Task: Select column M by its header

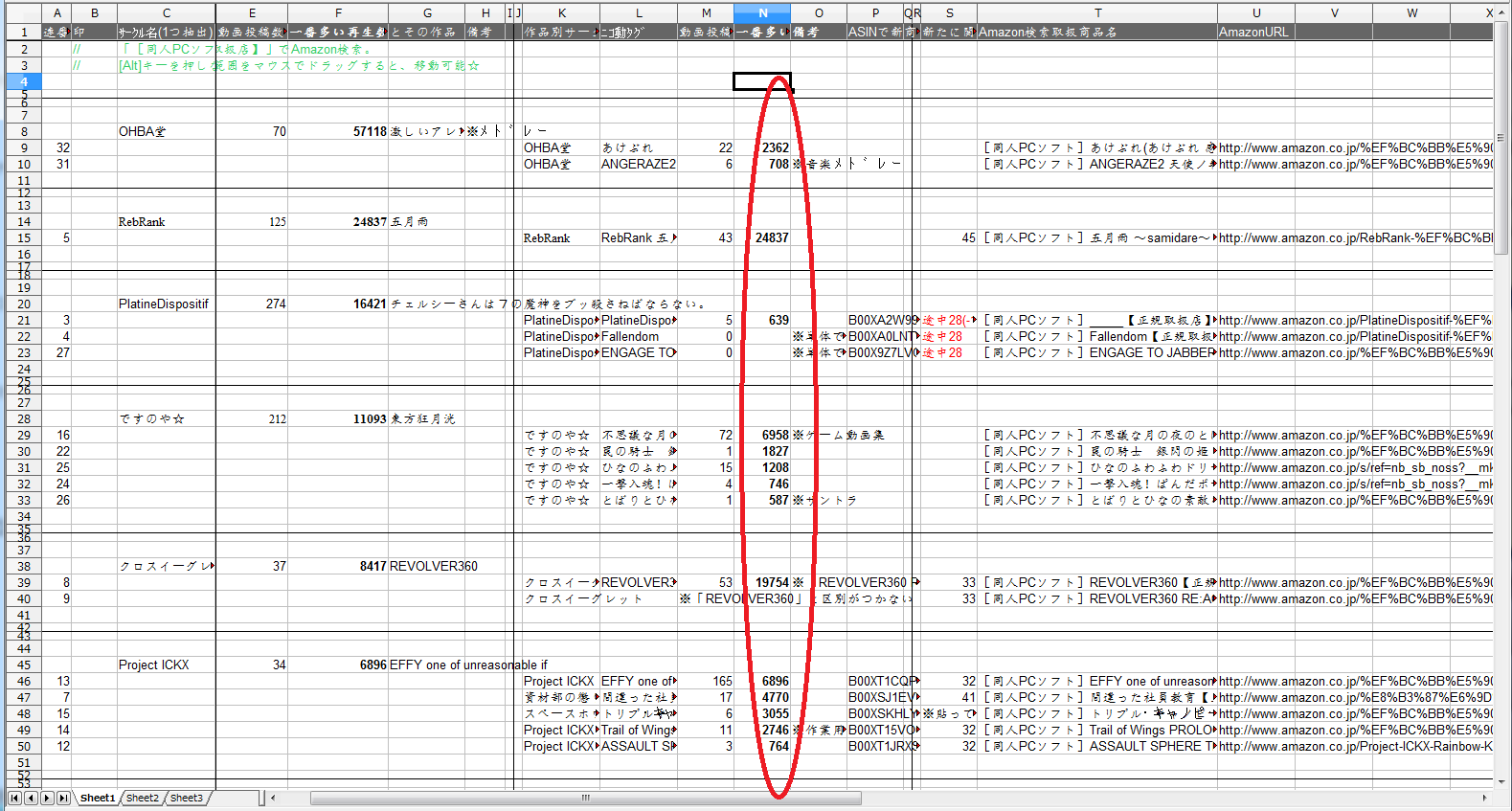Action: pos(706,13)
